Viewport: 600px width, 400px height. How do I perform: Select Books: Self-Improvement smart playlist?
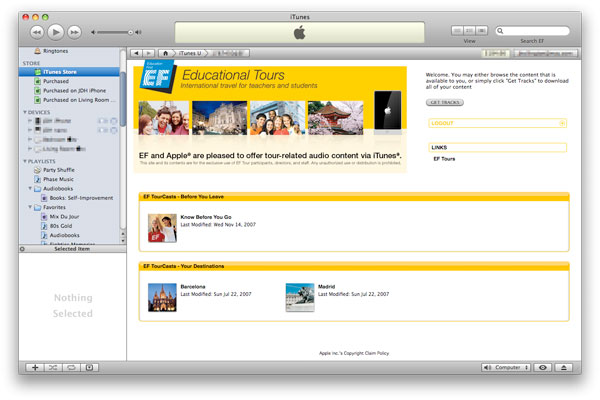[81, 198]
